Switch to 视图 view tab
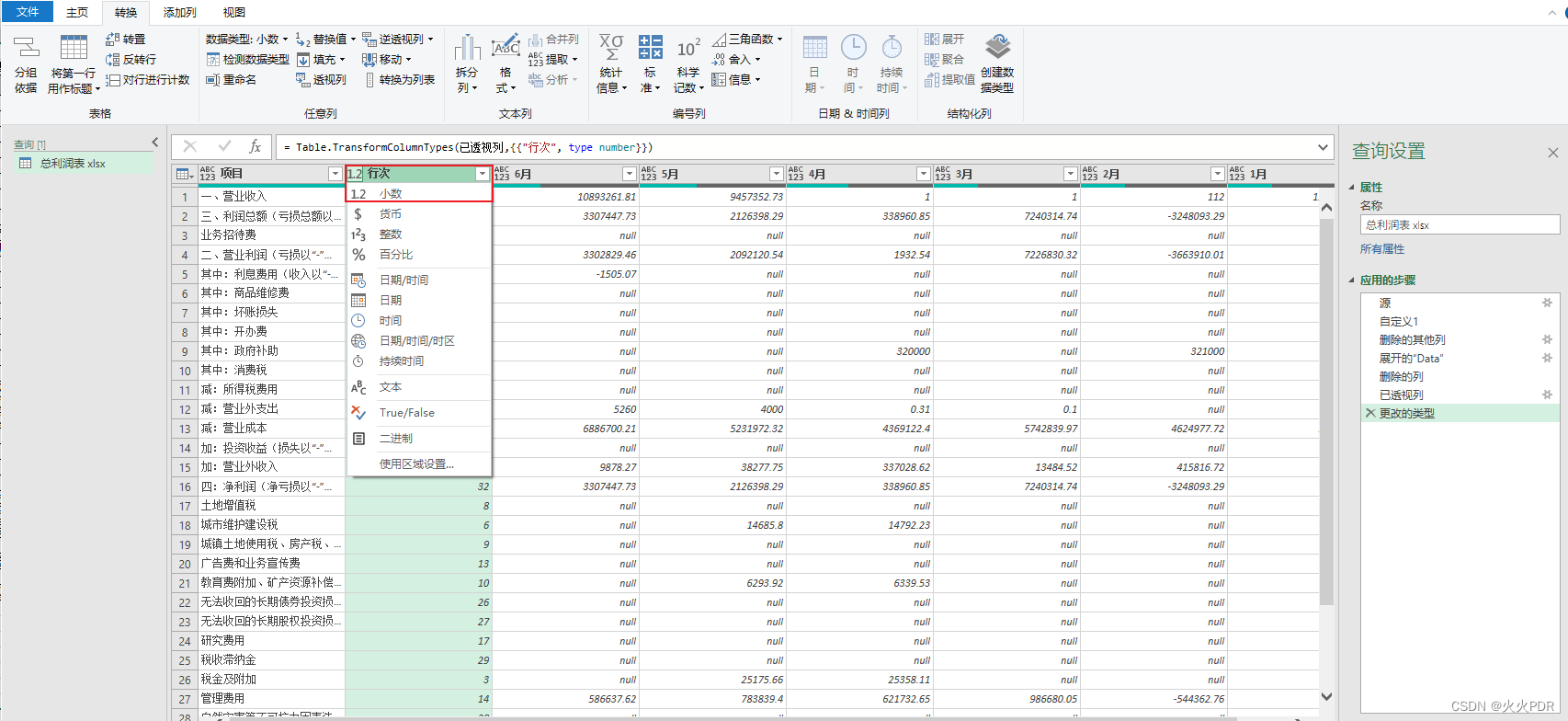The image size is (1568, 721). [234, 12]
